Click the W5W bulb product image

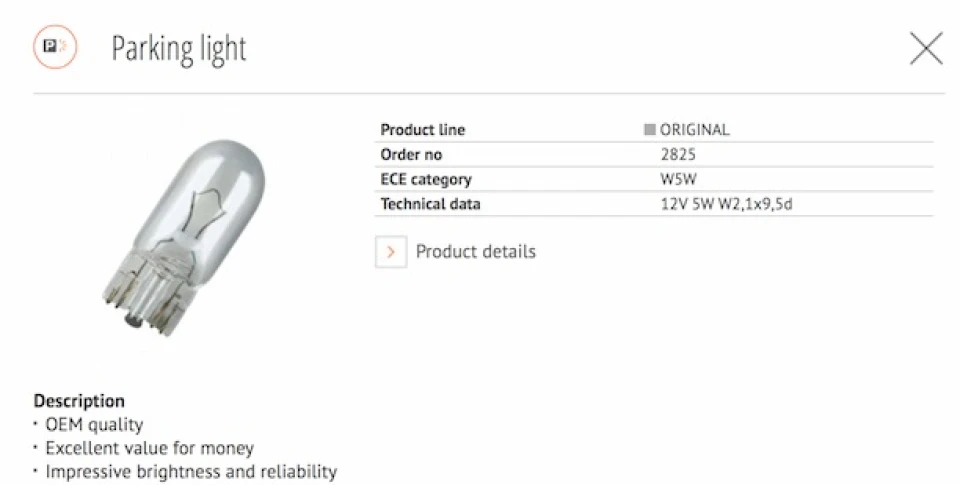tap(184, 238)
